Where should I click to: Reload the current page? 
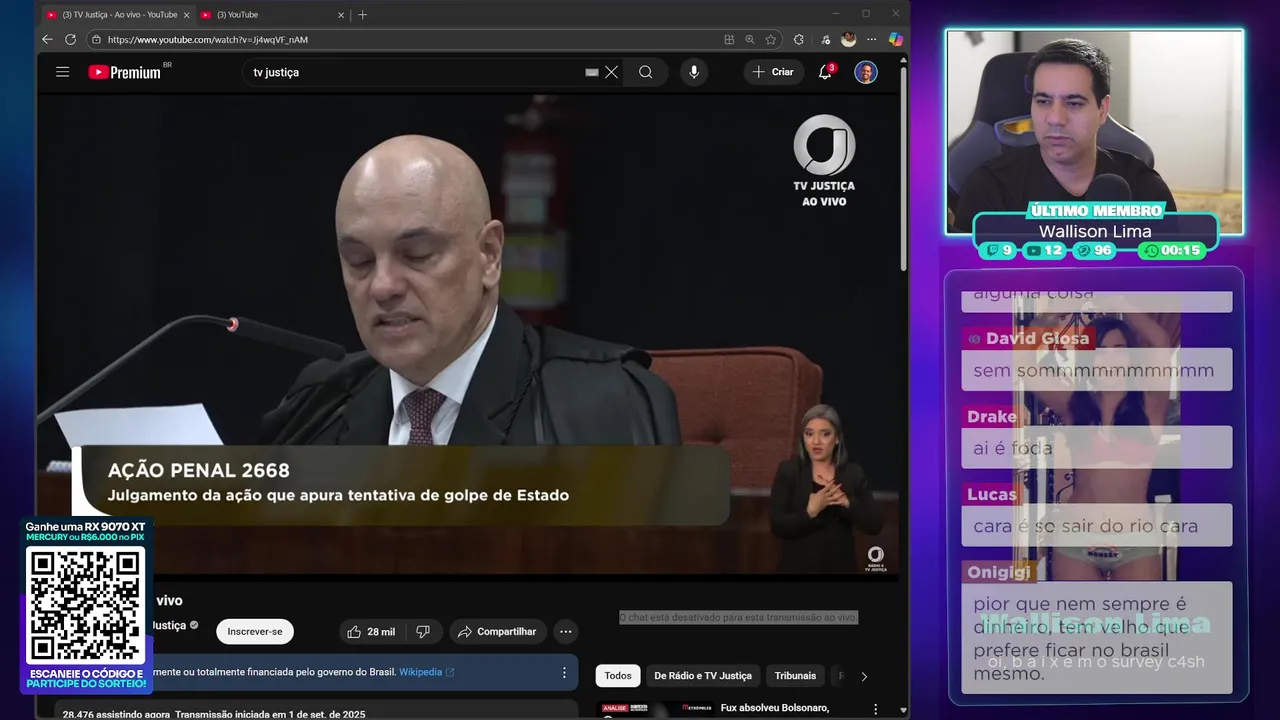pos(70,39)
